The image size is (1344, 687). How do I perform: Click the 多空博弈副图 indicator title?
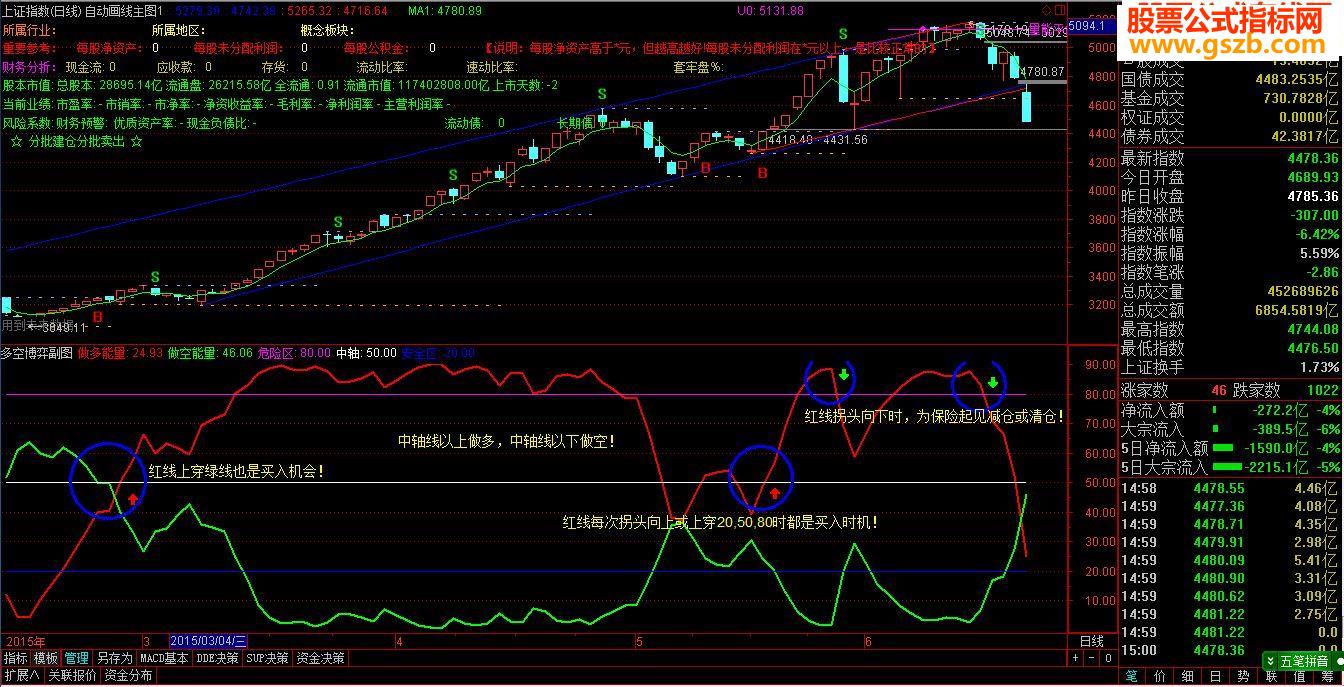pyautogui.click(x=37, y=353)
